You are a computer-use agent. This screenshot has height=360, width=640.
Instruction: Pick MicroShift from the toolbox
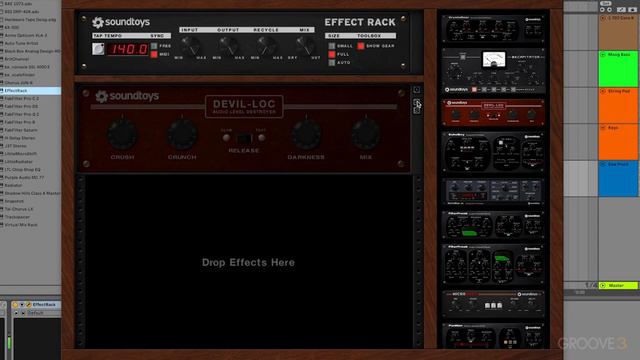click(x=493, y=304)
